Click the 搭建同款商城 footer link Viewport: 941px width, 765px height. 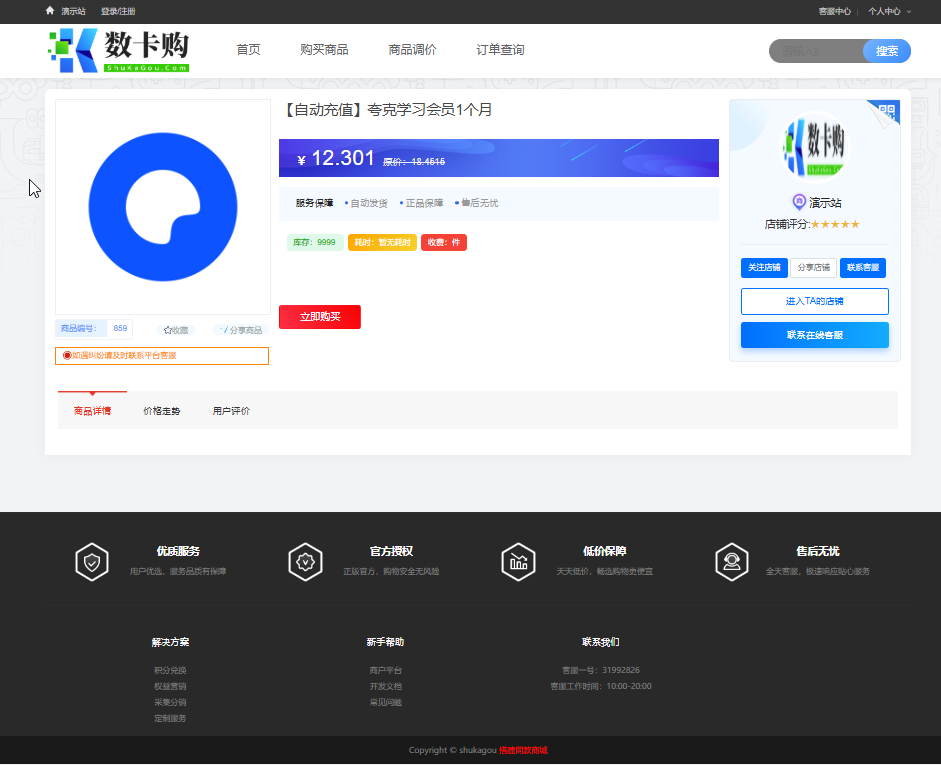523,750
